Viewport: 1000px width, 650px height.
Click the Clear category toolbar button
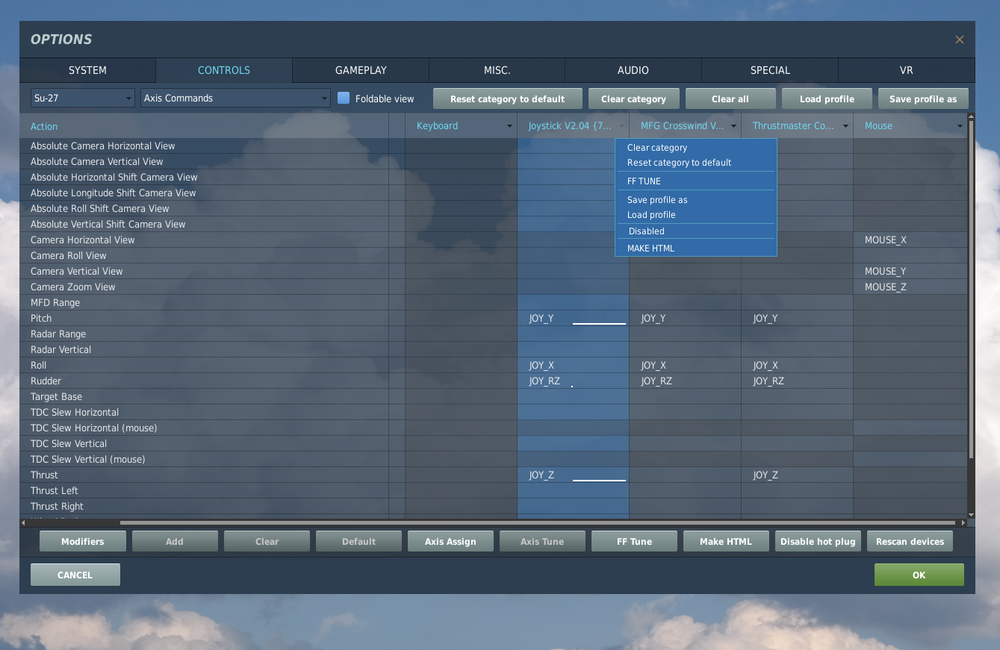[633, 99]
